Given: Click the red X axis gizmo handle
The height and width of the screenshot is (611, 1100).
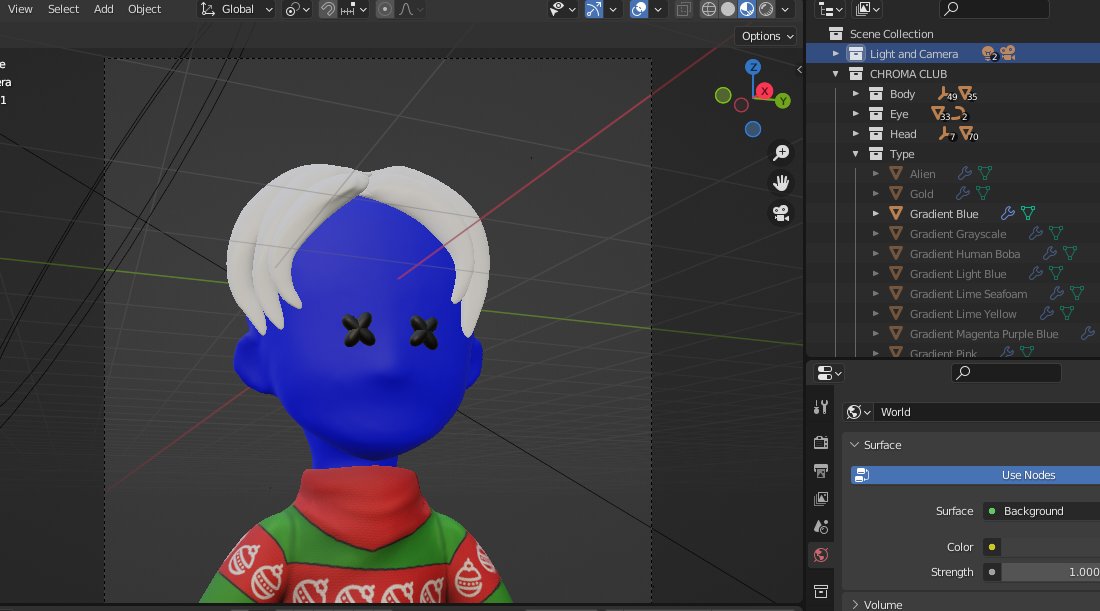Looking at the screenshot, I should click(764, 90).
